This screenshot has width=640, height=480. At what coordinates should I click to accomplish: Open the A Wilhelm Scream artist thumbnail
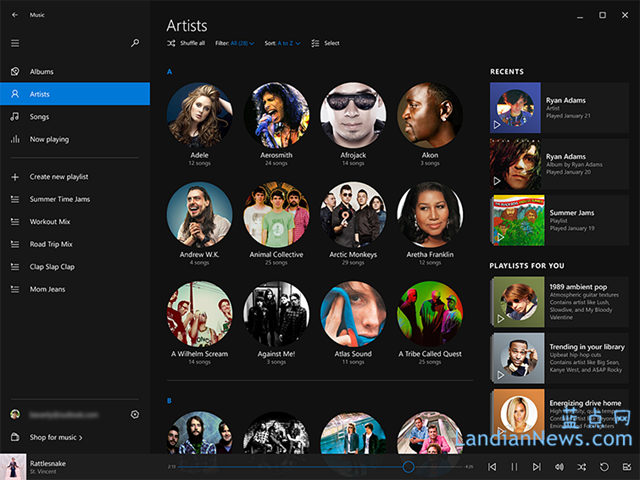pyautogui.click(x=200, y=313)
